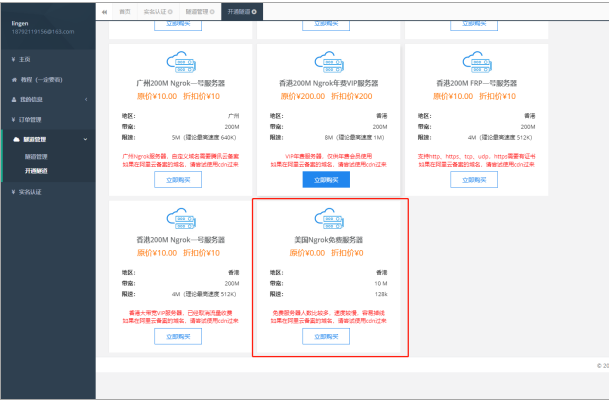
Task: Click 折扣价¥200 on VIP card
Action: 351,96
